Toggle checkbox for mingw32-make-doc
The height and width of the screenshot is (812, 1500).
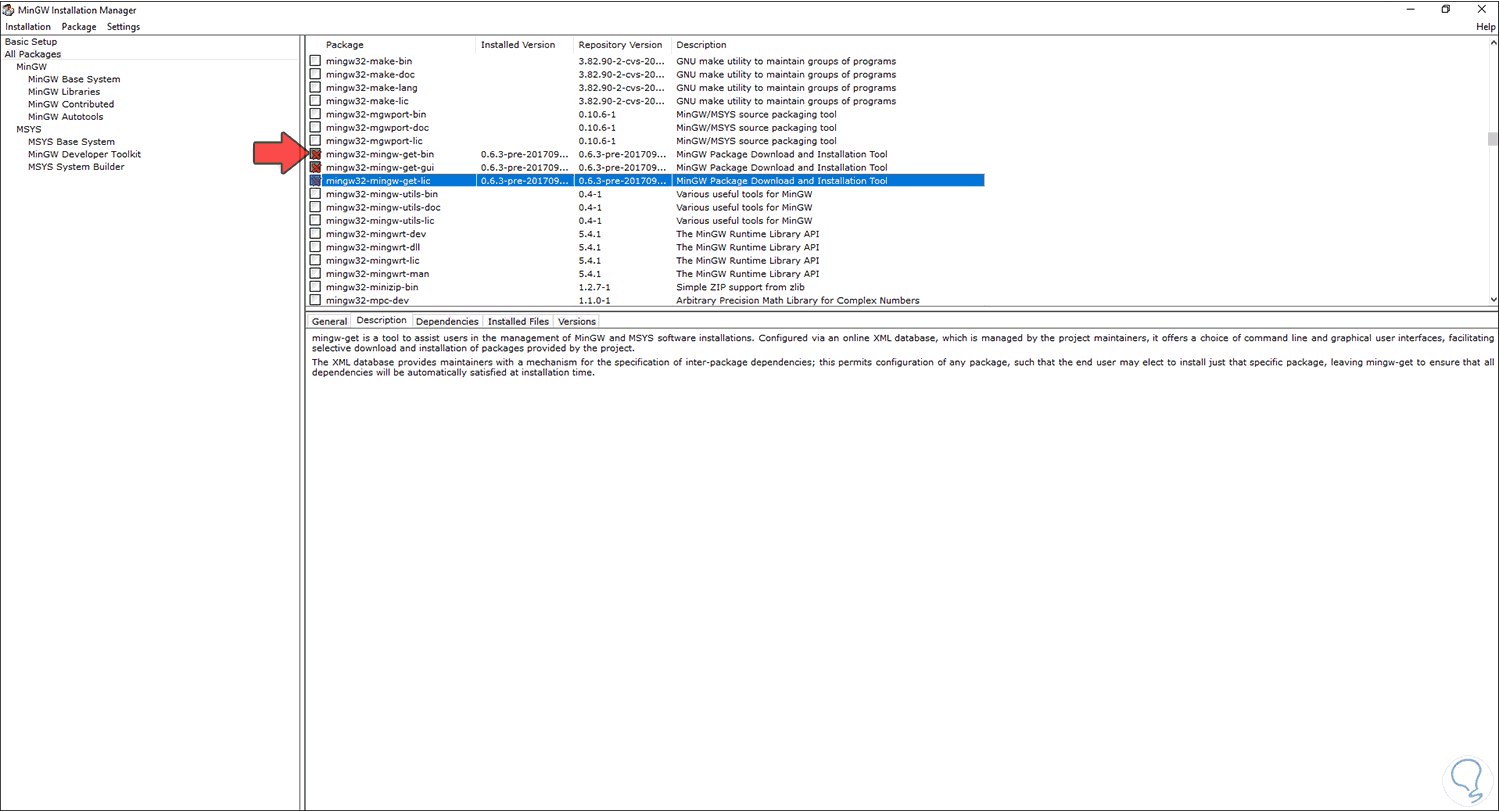click(315, 75)
